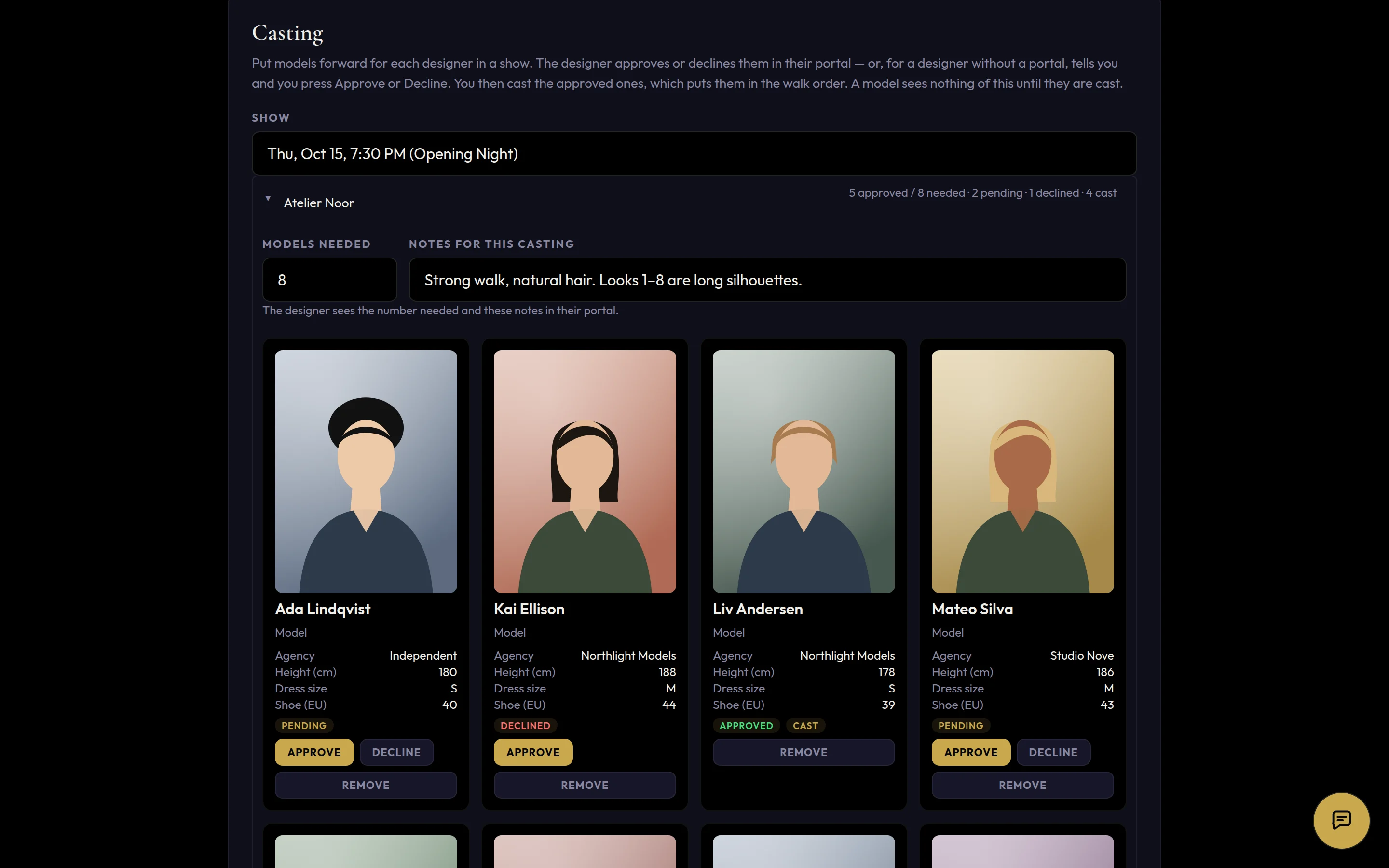Remove Liv Andersen from casting

pos(803,752)
